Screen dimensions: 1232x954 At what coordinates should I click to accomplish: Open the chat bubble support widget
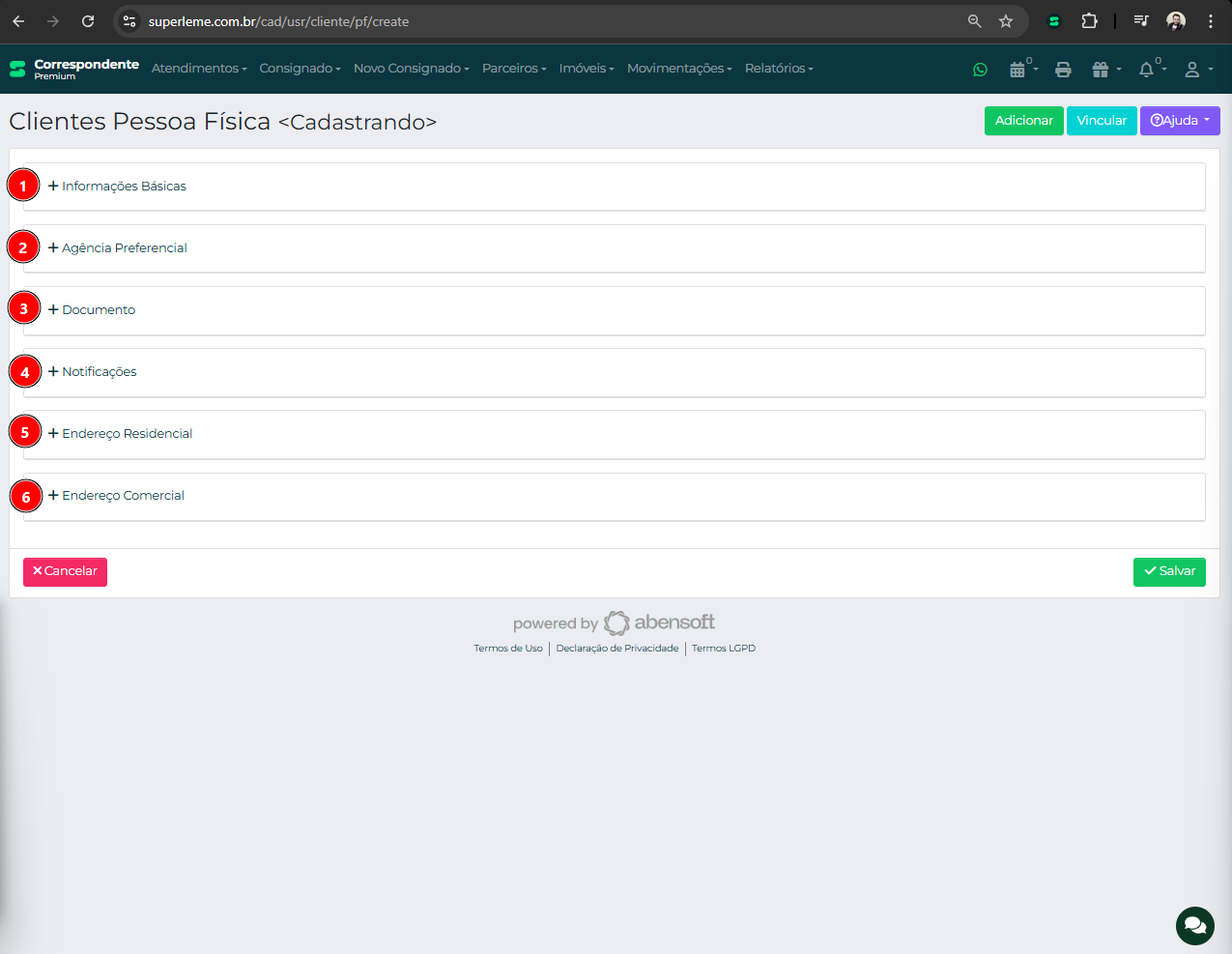pyautogui.click(x=1194, y=926)
